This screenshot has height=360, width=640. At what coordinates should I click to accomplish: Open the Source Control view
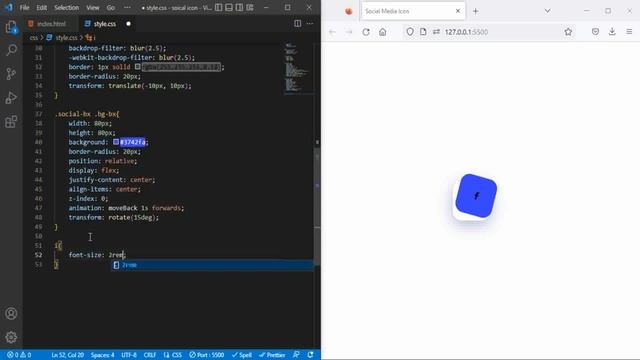[x=11, y=74]
